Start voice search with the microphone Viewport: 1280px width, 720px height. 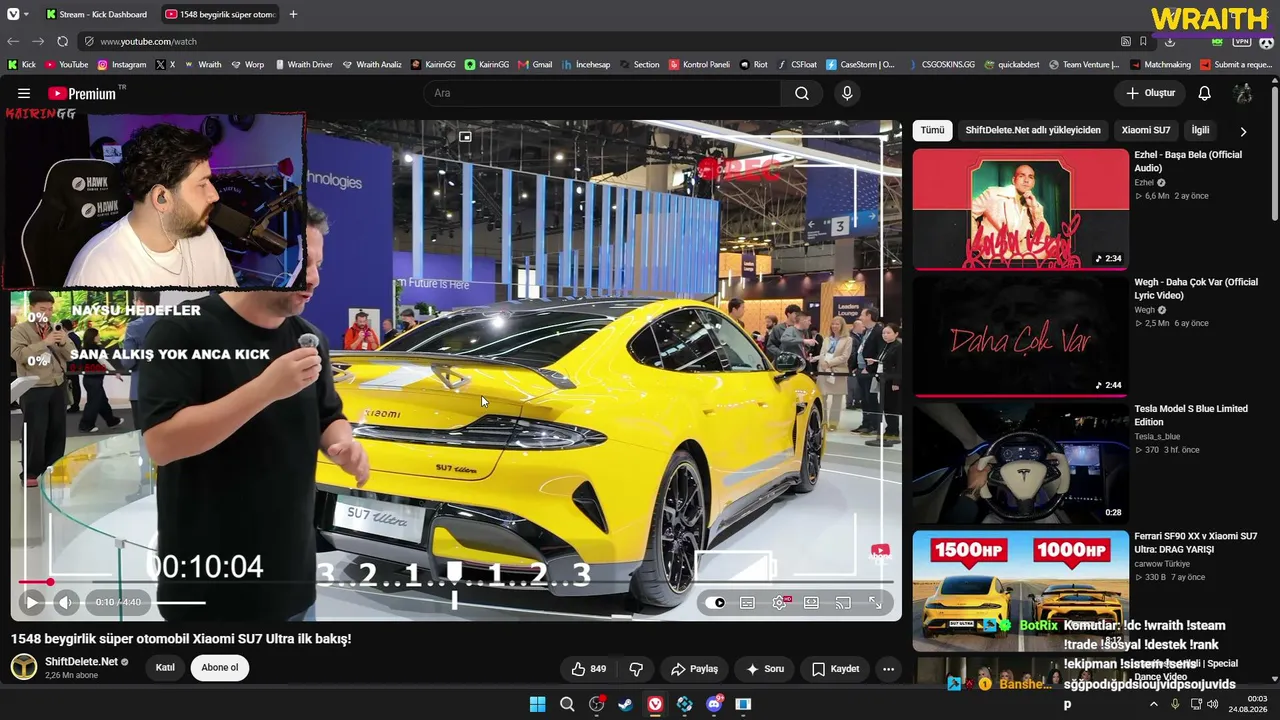tap(847, 93)
